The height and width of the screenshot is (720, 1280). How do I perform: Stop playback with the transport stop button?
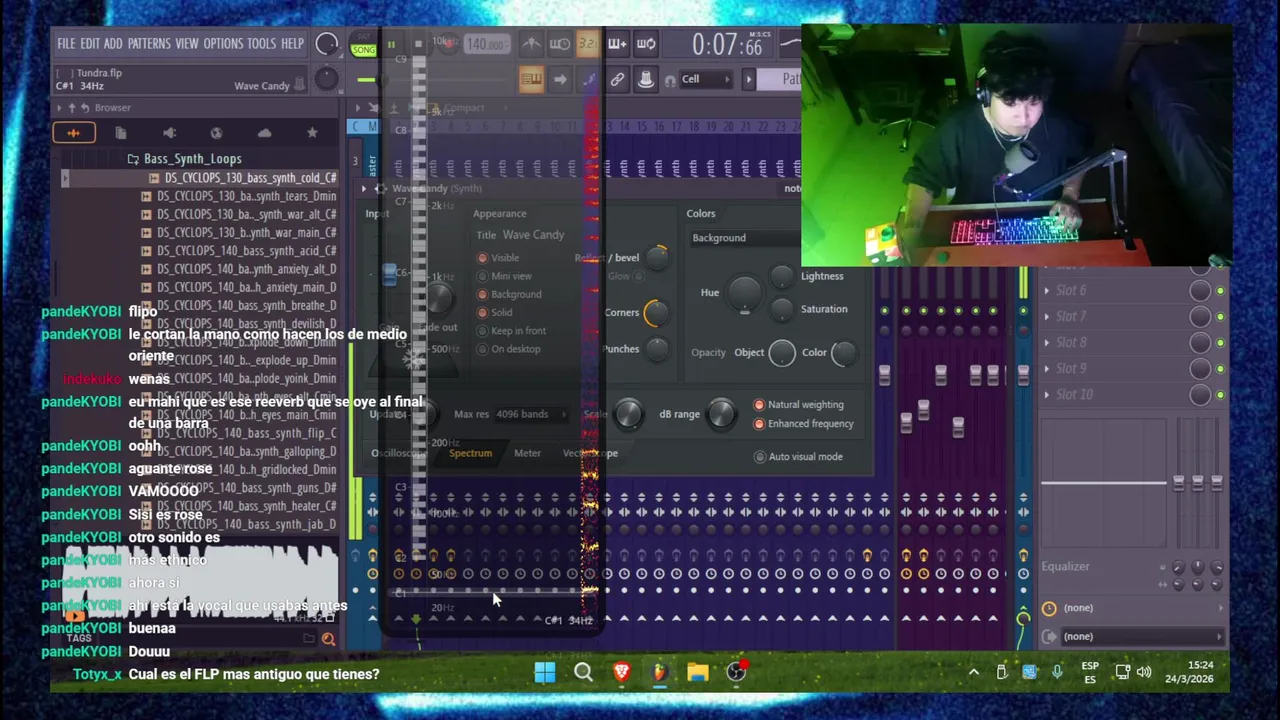tap(418, 44)
